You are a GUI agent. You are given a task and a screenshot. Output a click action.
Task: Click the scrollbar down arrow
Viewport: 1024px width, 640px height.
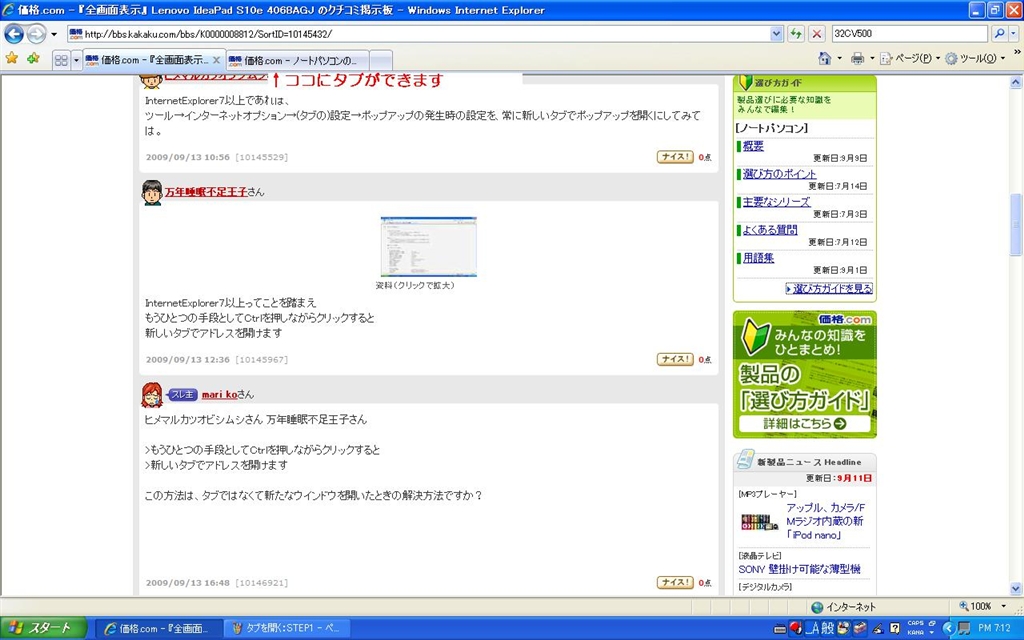point(1016,588)
